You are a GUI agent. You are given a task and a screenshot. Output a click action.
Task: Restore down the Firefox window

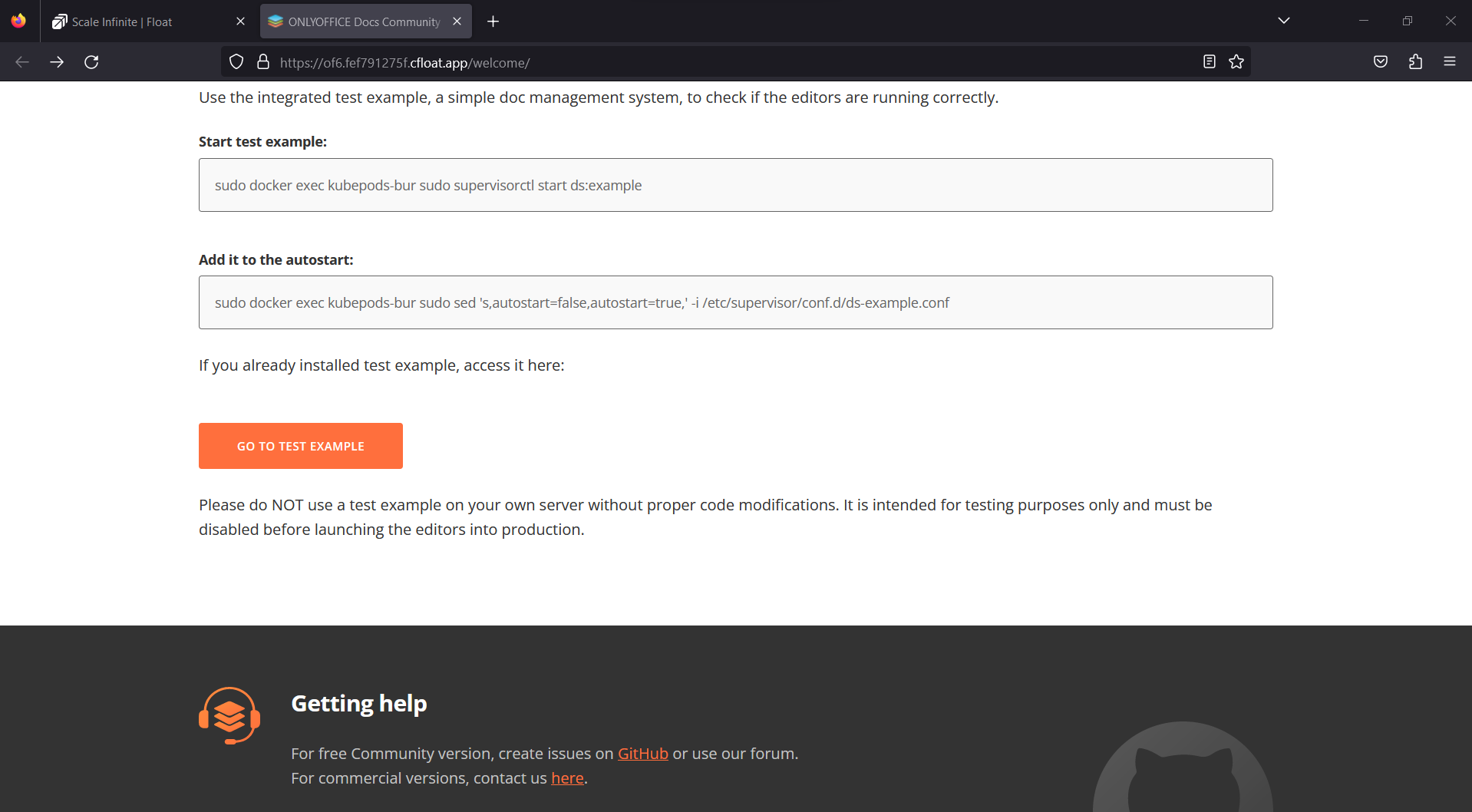tap(1408, 21)
